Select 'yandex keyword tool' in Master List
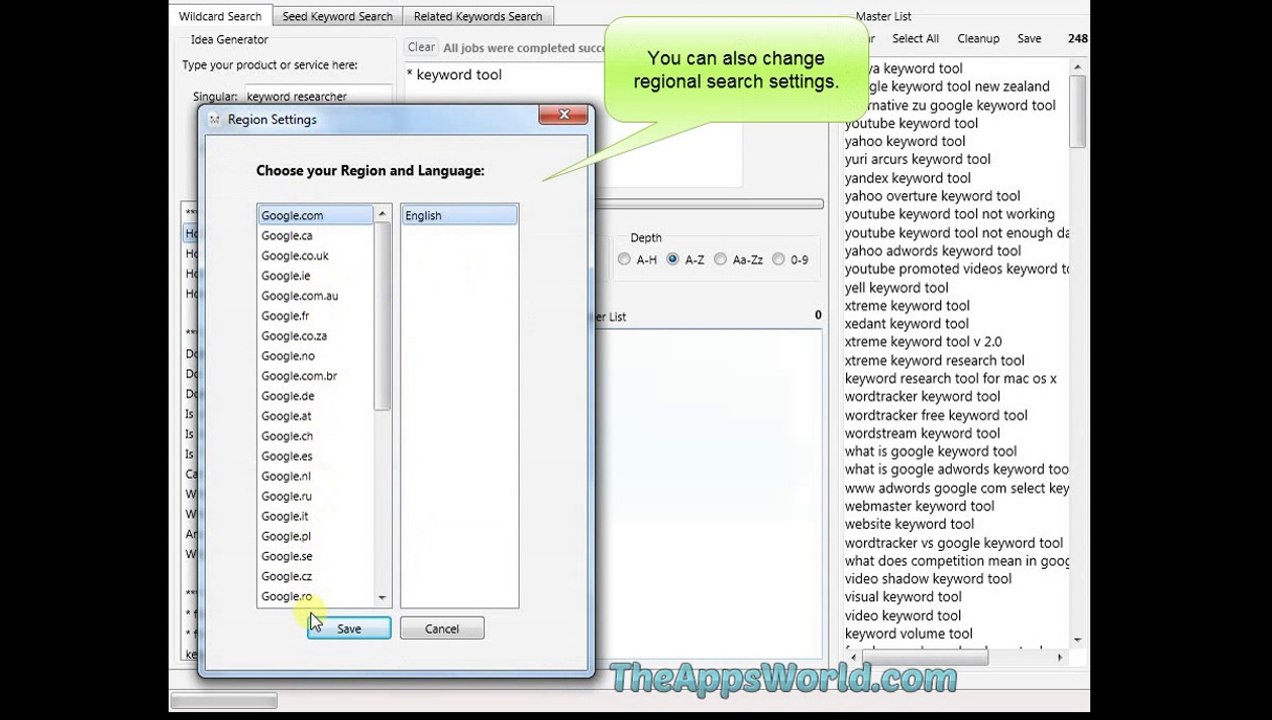 click(907, 178)
